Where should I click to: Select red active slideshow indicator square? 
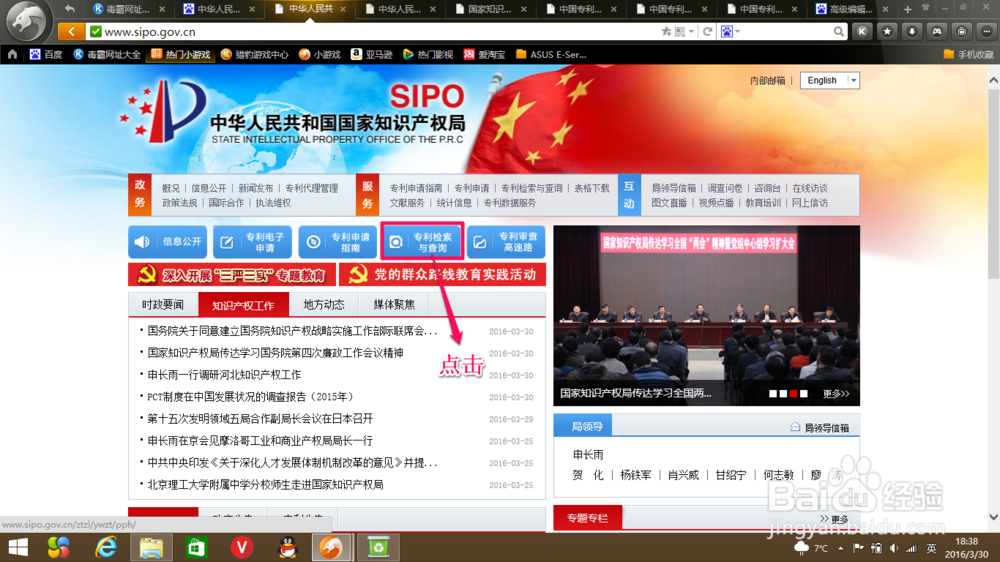(793, 394)
